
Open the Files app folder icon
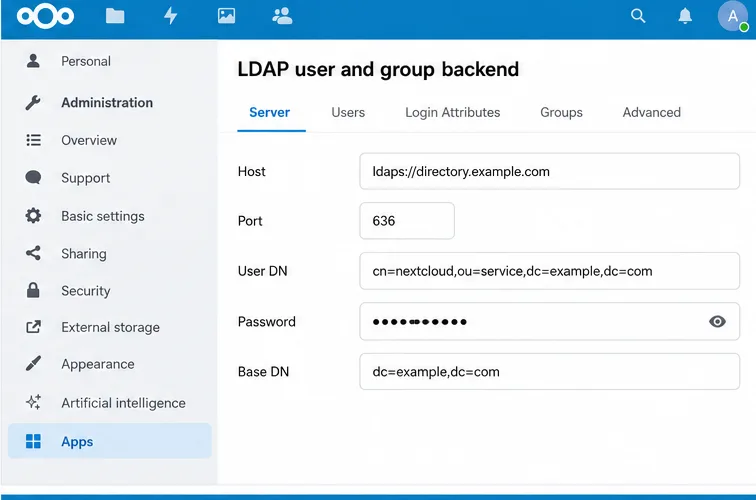115,16
